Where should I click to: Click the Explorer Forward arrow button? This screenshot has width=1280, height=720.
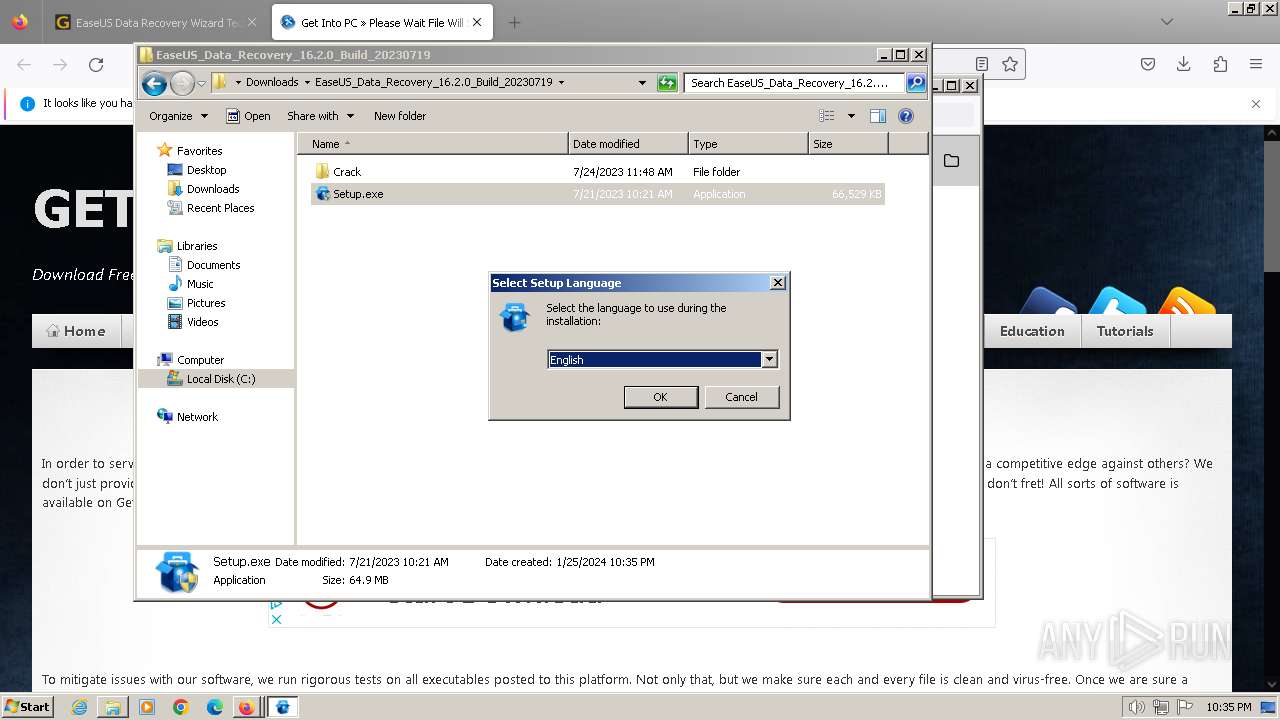click(182, 83)
